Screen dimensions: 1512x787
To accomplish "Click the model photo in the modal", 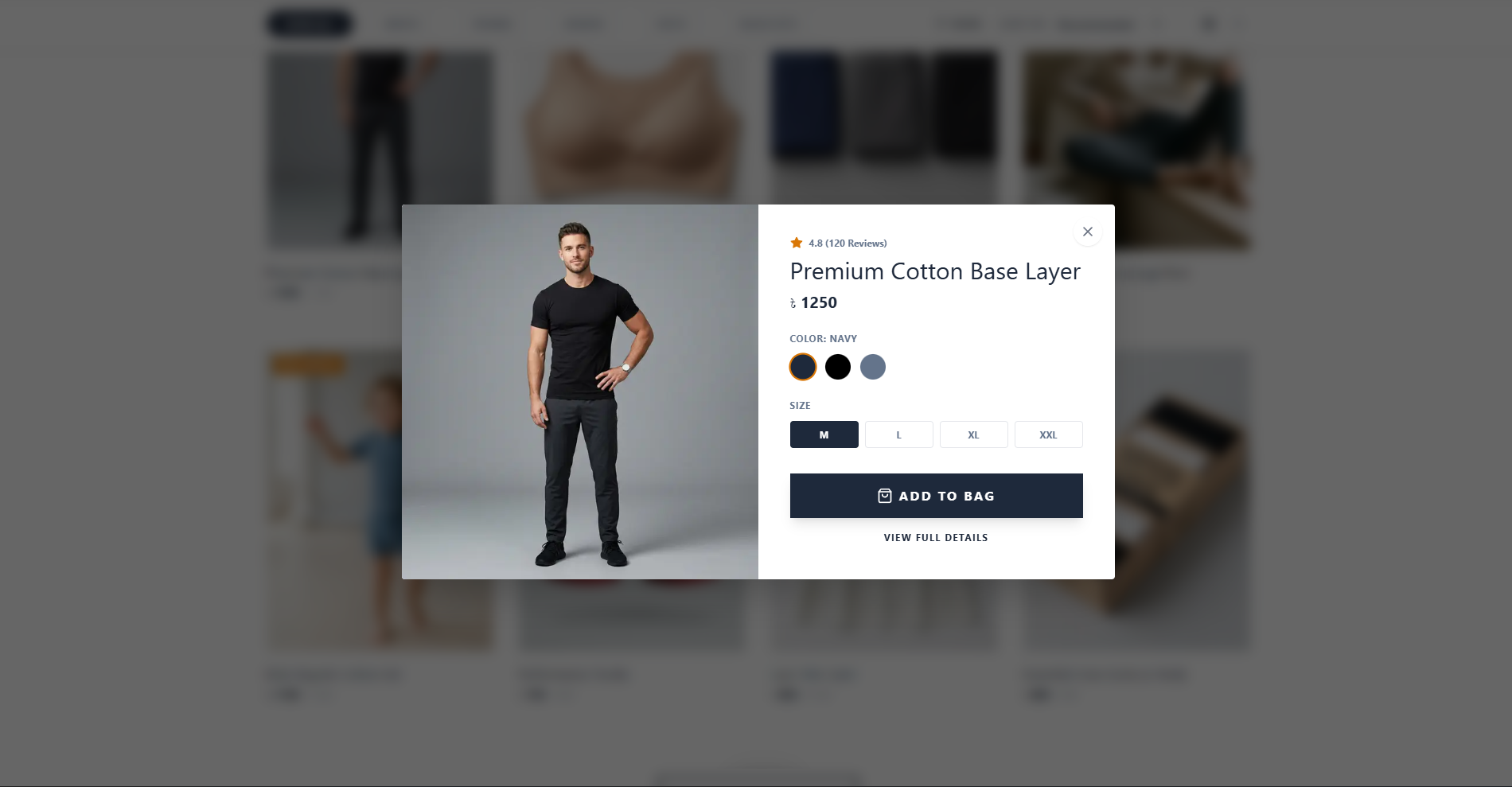I will tap(580, 392).
